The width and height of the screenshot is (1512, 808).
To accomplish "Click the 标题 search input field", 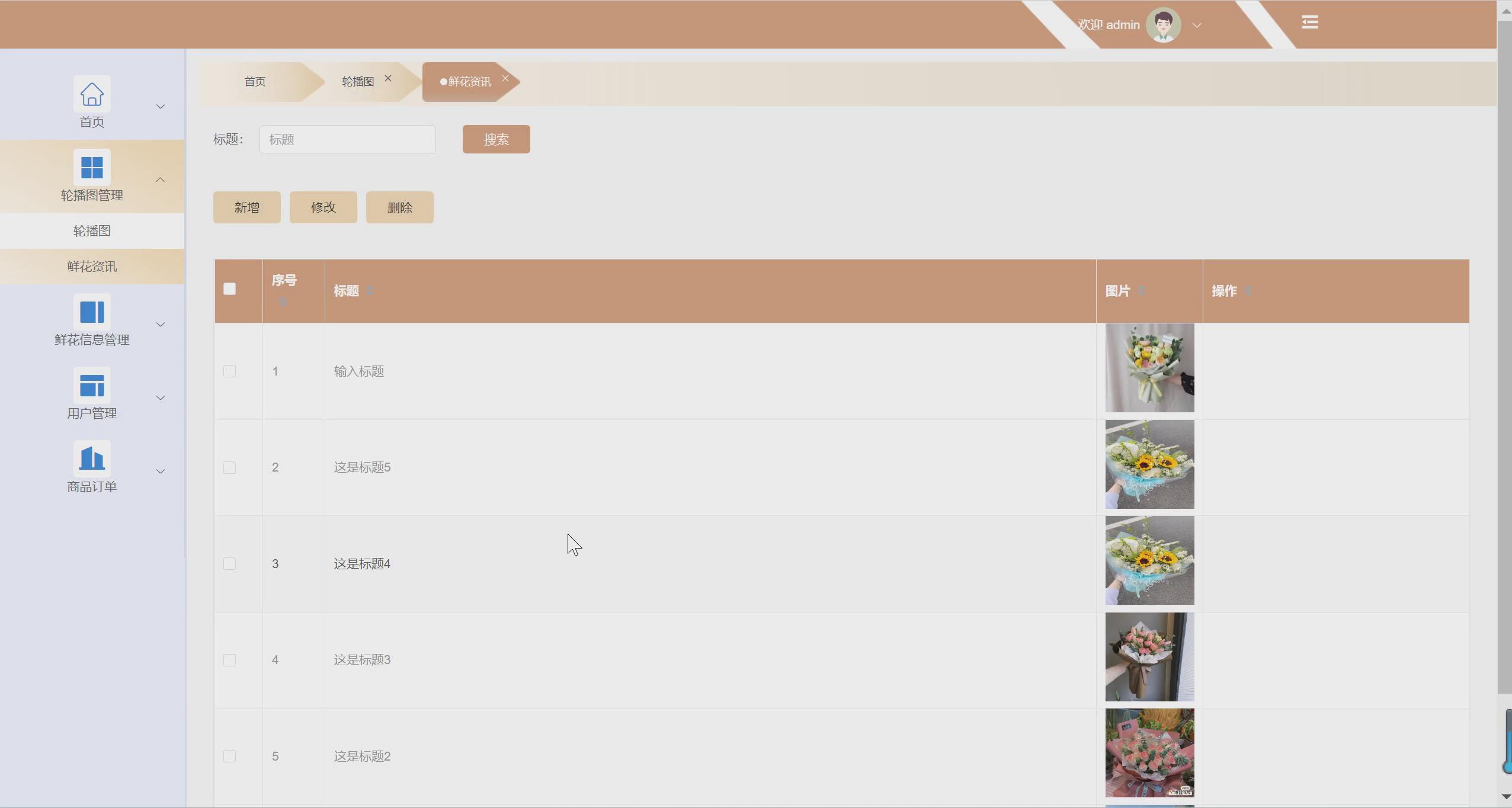I will pos(347,139).
